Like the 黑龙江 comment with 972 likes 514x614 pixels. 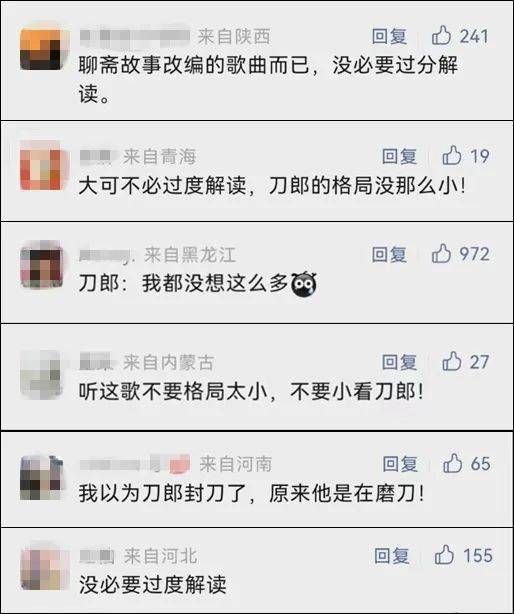coord(442,253)
